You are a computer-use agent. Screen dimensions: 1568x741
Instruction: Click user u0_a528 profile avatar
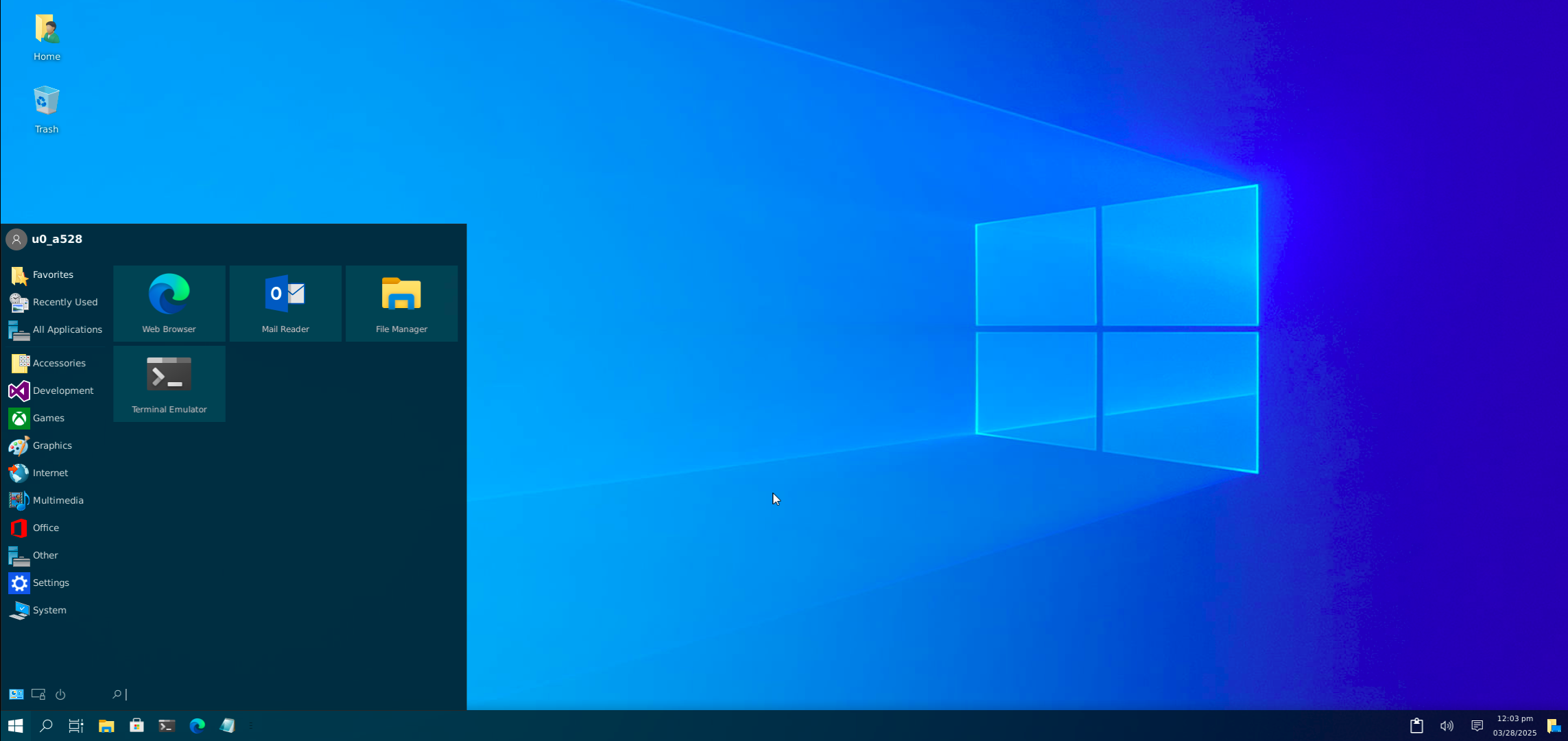click(x=16, y=239)
